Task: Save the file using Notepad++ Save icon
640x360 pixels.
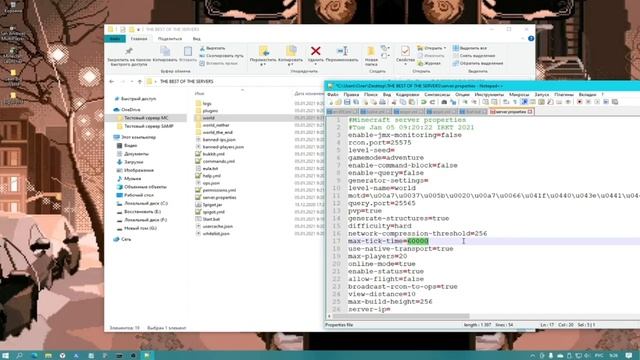Action: click(347, 102)
